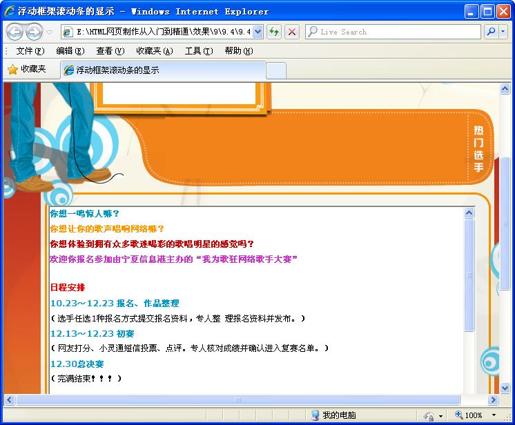
Task: Expand the search provider dropdown arrow
Action: pyautogui.click(x=503, y=32)
